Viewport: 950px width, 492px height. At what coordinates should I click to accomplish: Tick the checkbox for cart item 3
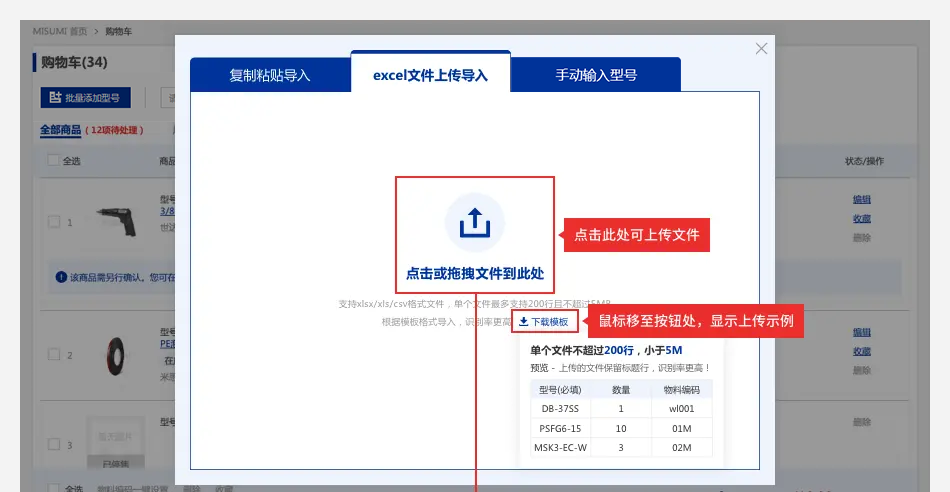(54, 444)
